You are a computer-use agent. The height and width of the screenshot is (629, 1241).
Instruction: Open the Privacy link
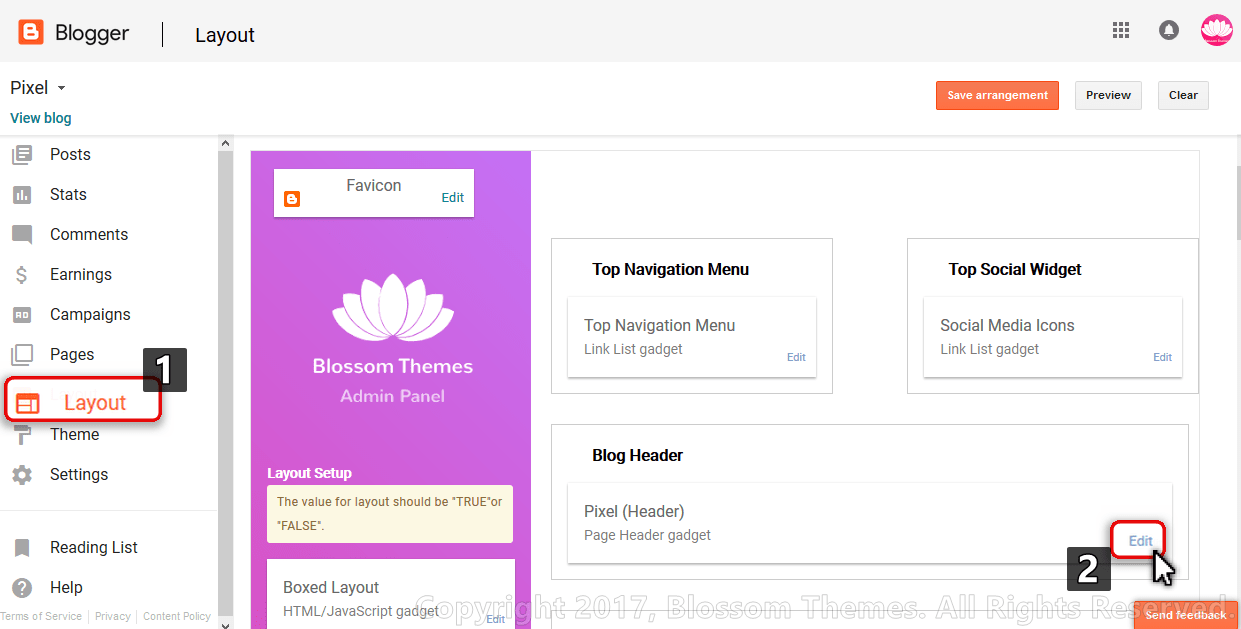click(x=113, y=616)
